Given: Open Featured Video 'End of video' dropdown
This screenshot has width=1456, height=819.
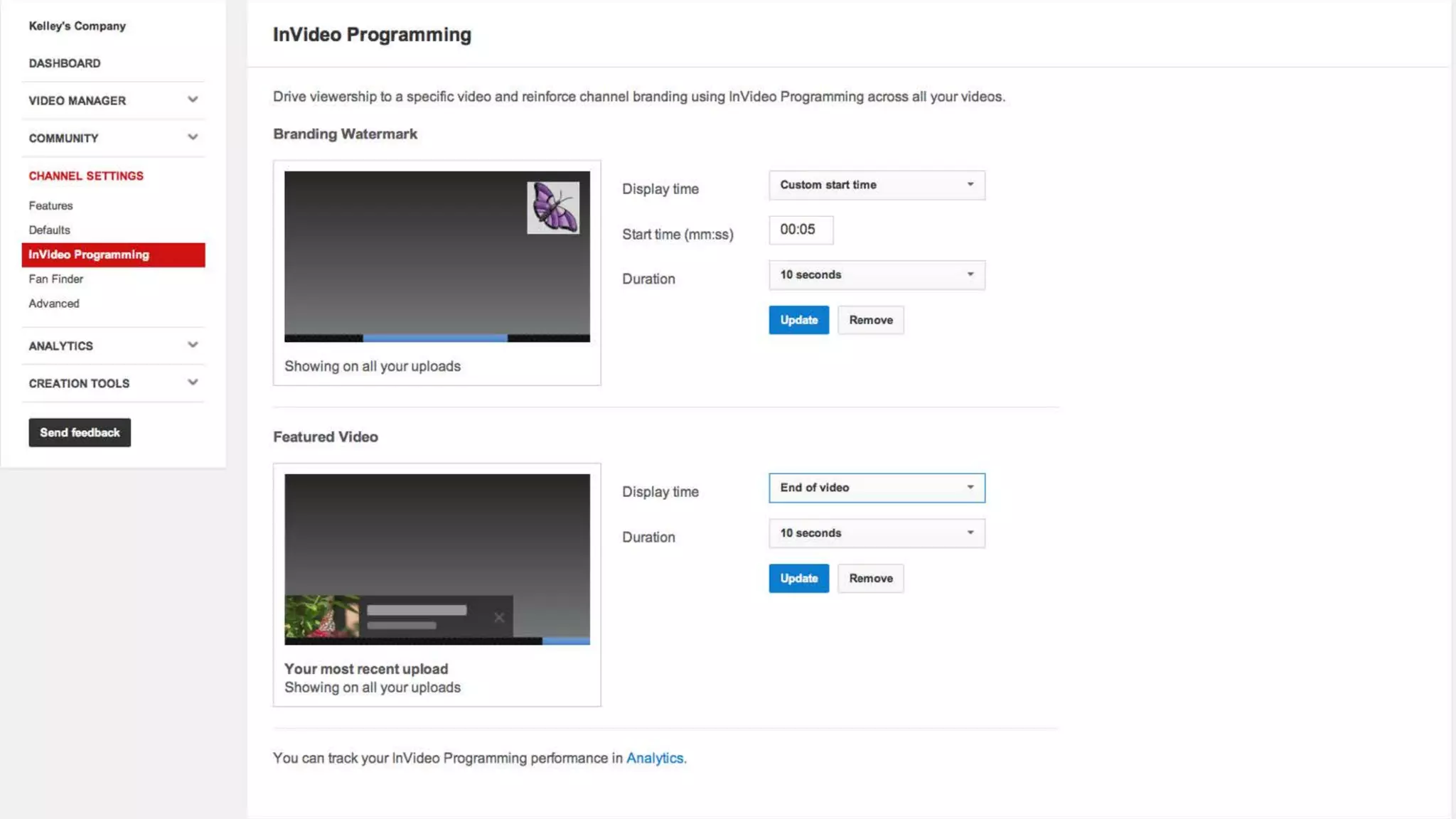Looking at the screenshot, I should click(876, 488).
